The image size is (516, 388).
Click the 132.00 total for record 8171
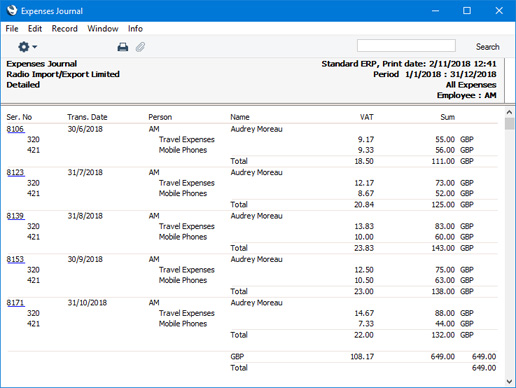(443, 335)
